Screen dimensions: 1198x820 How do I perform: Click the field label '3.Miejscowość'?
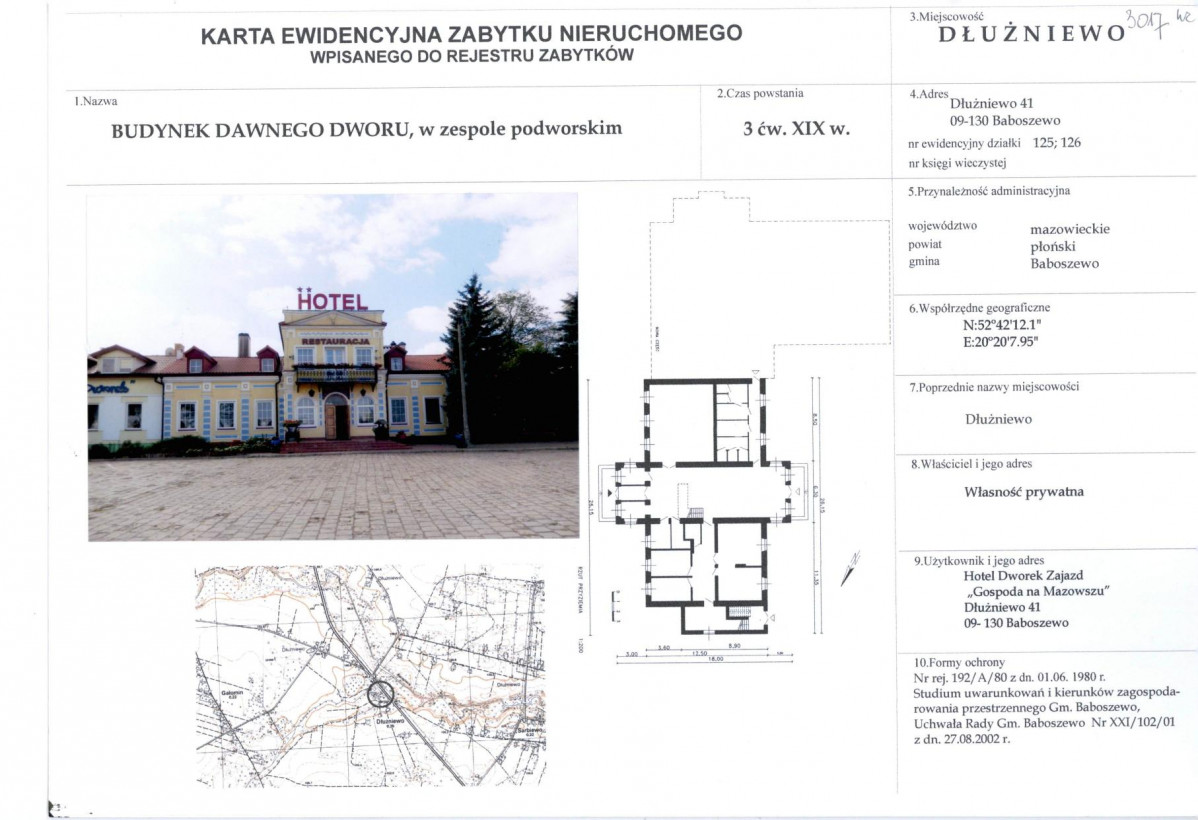point(946,16)
